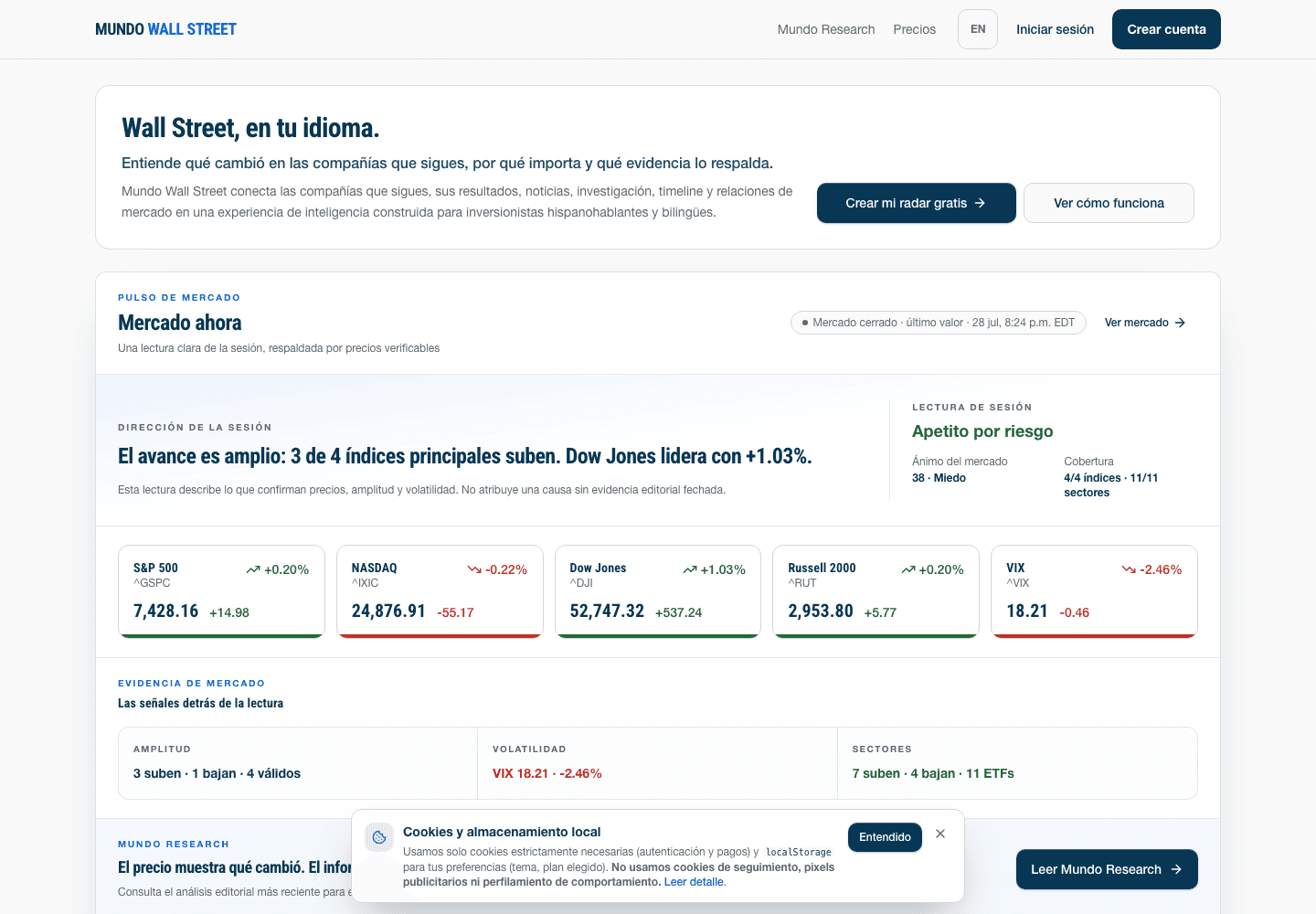Click the Crear cuenta button
Image resolution: width=1316 pixels, height=914 pixels.
pyautogui.click(x=1166, y=29)
